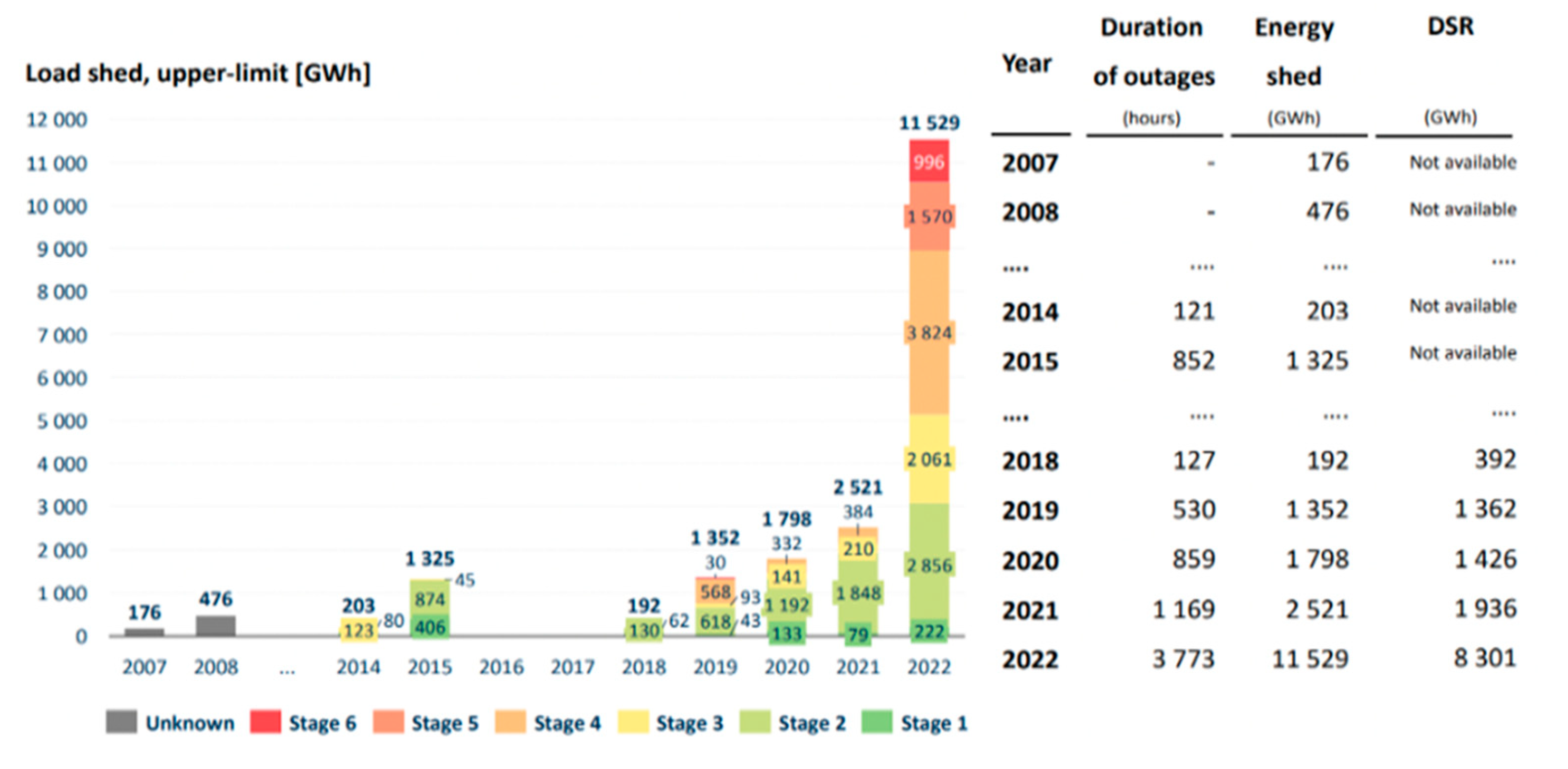Select the 996 Stage 6 bar segment
The width and height of the screenshot is (1568, 769).
[929, 162]
